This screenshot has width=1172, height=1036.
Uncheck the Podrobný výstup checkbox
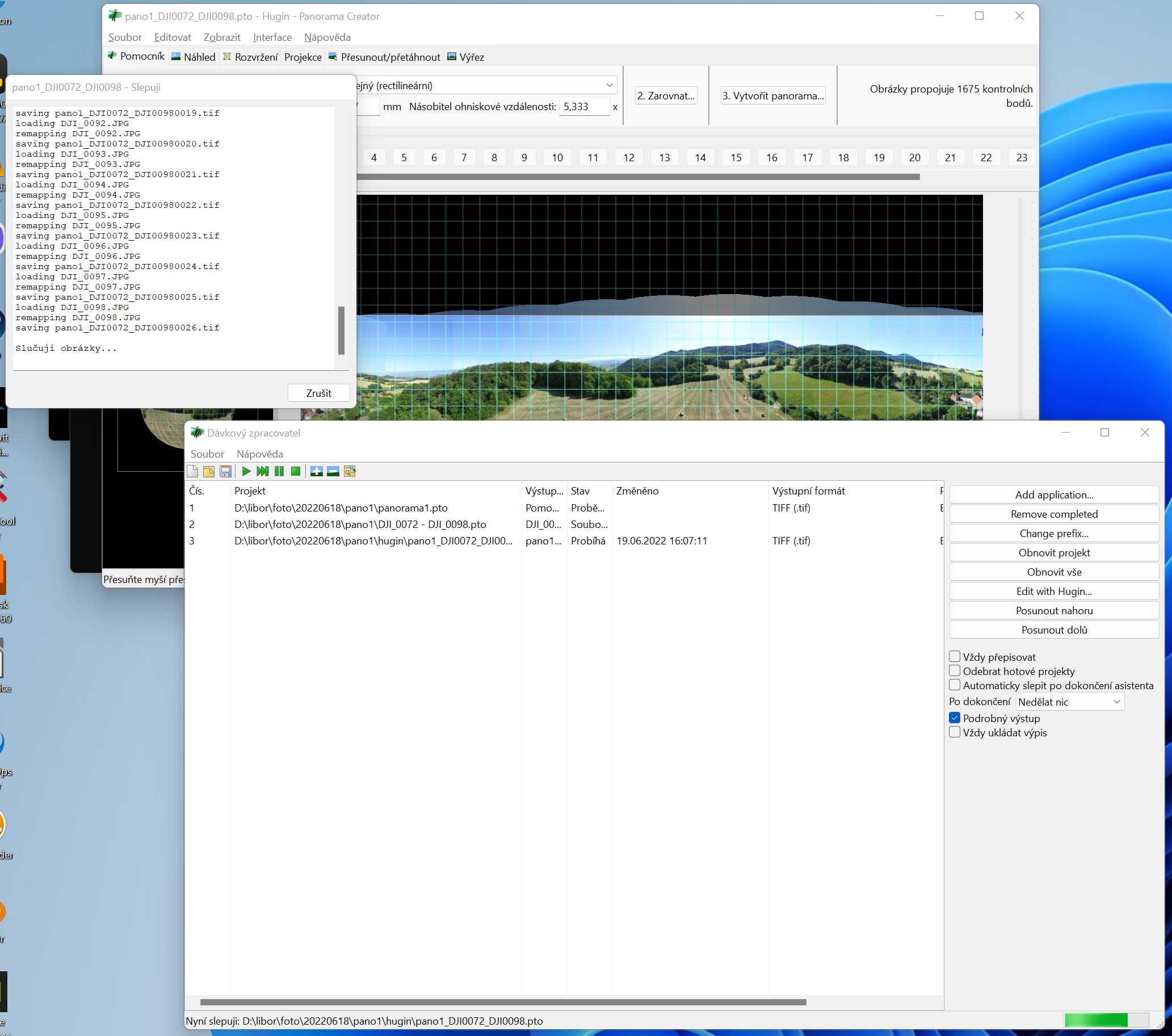[955, 718]
